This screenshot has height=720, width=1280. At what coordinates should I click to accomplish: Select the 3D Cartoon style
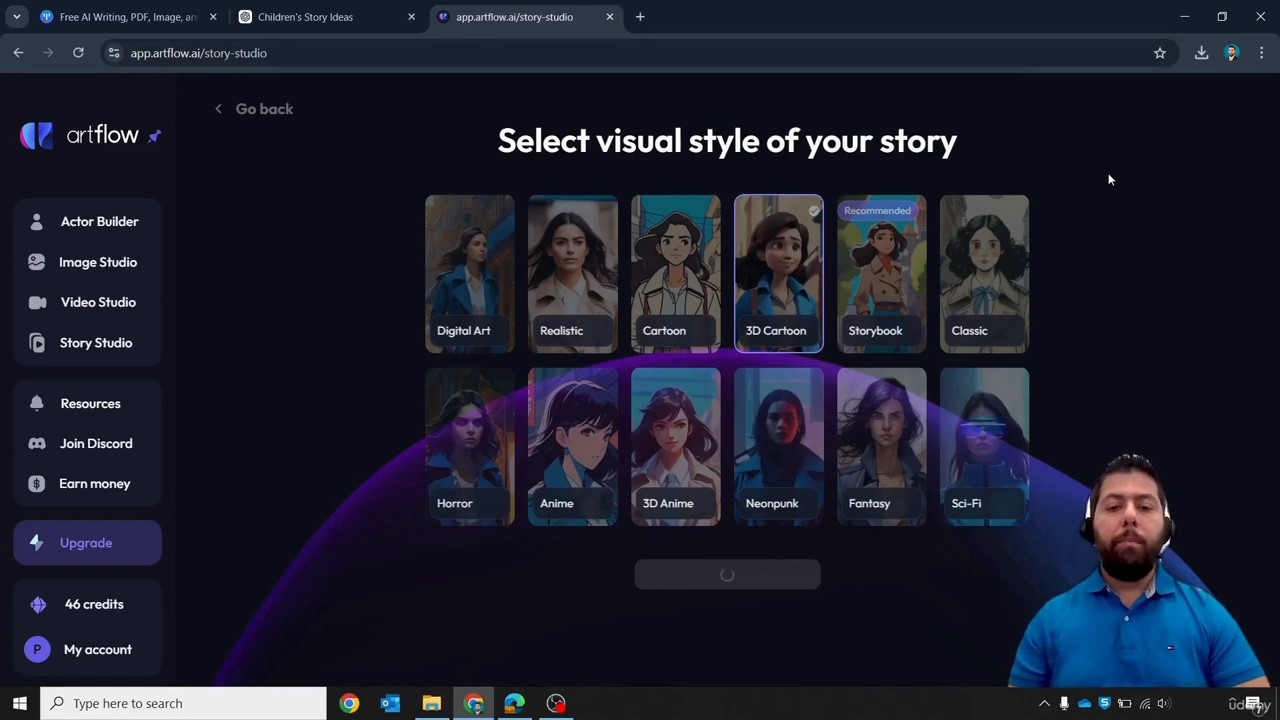pyautogui.click(x=779, y=273)
